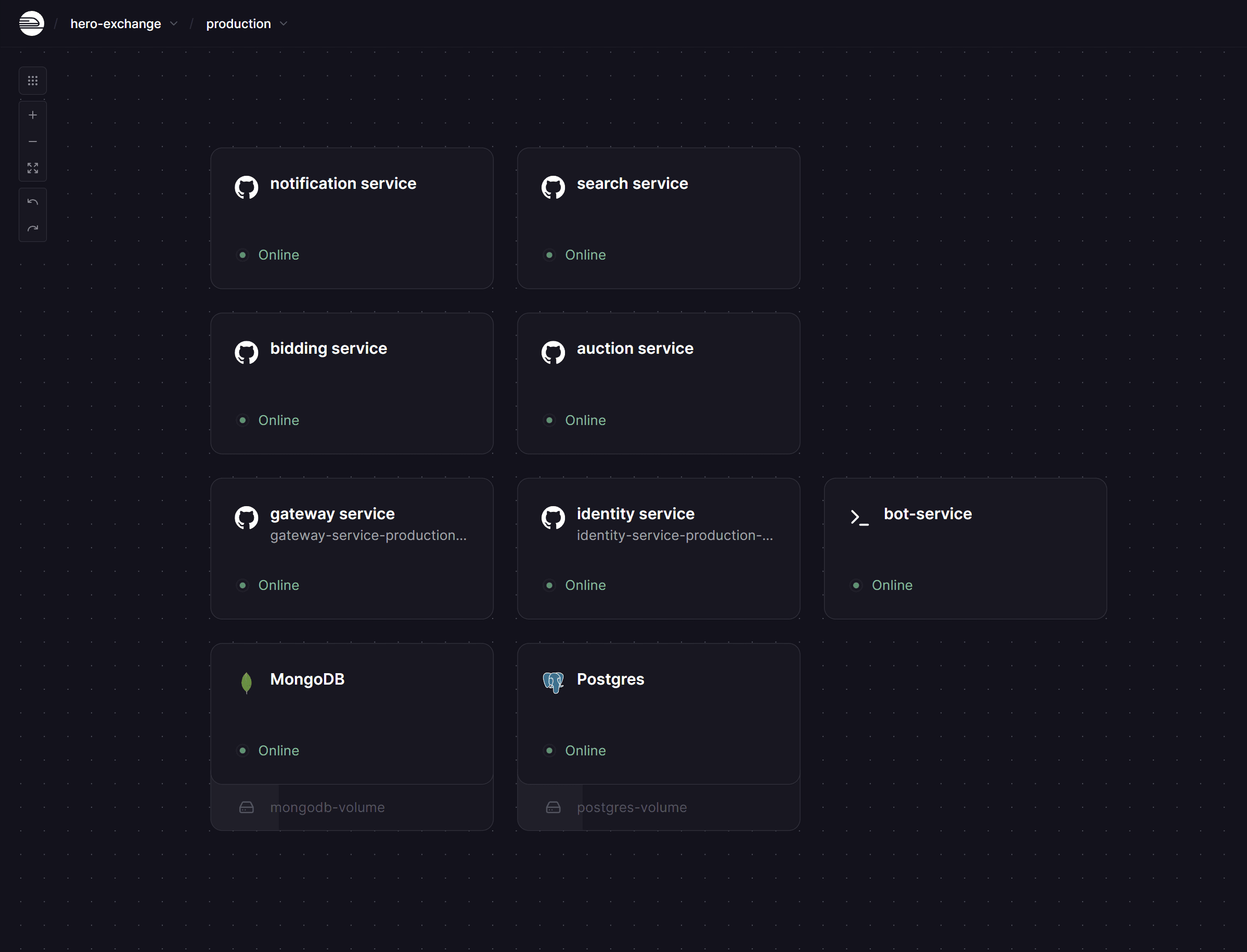
Task: Click the redo arrow in the left toolbar
Action: (x=32, y=228)
